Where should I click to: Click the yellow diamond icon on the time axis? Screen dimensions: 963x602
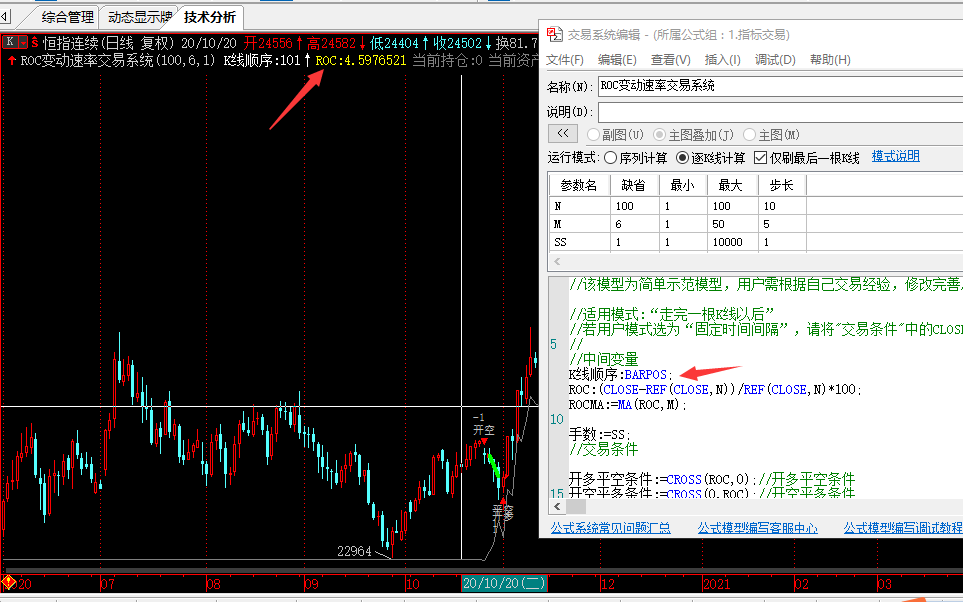click(x=9, y=582)
